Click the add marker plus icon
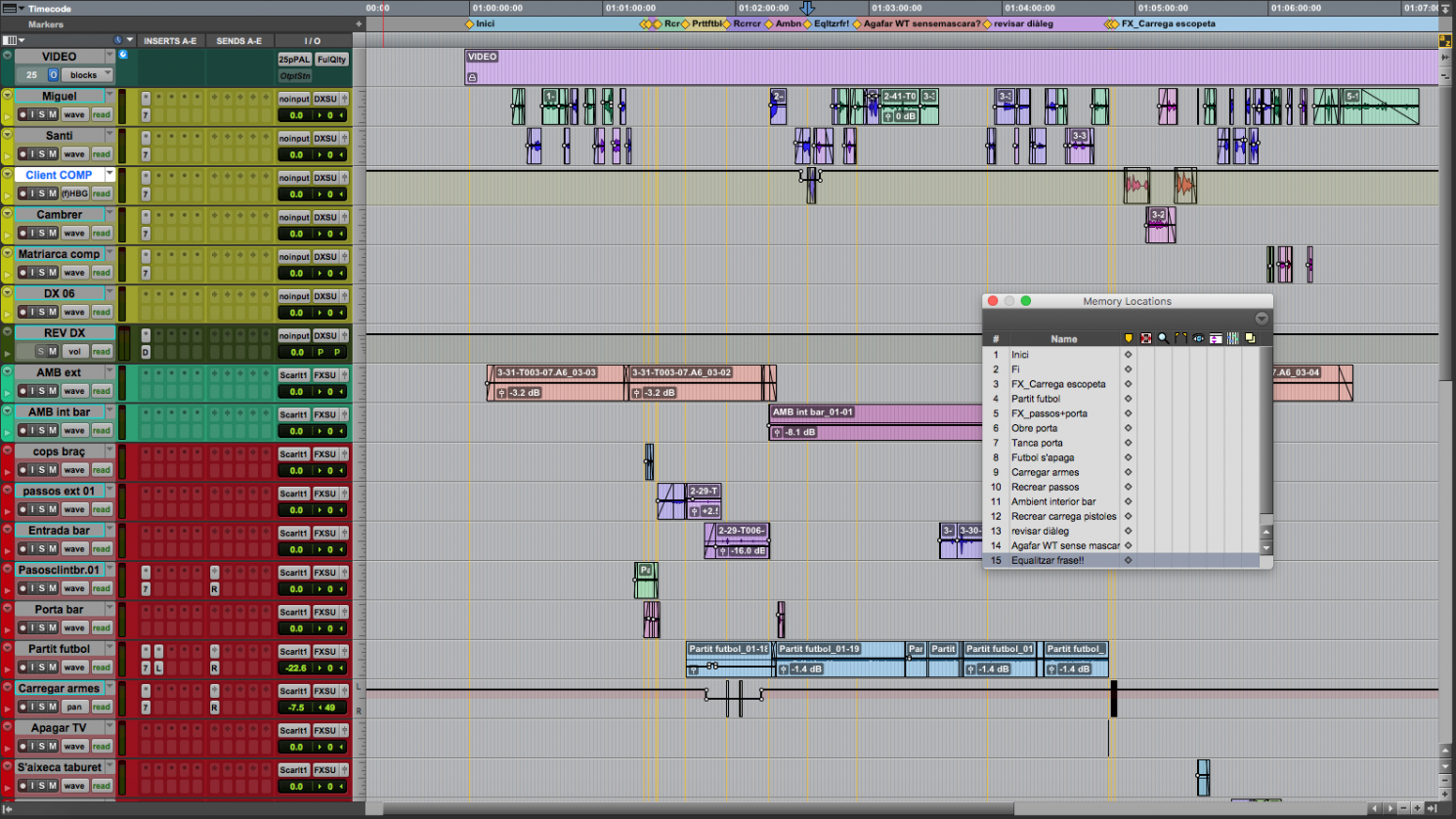The width and height of the screenshot is (1456, 819). pos(359,24)
